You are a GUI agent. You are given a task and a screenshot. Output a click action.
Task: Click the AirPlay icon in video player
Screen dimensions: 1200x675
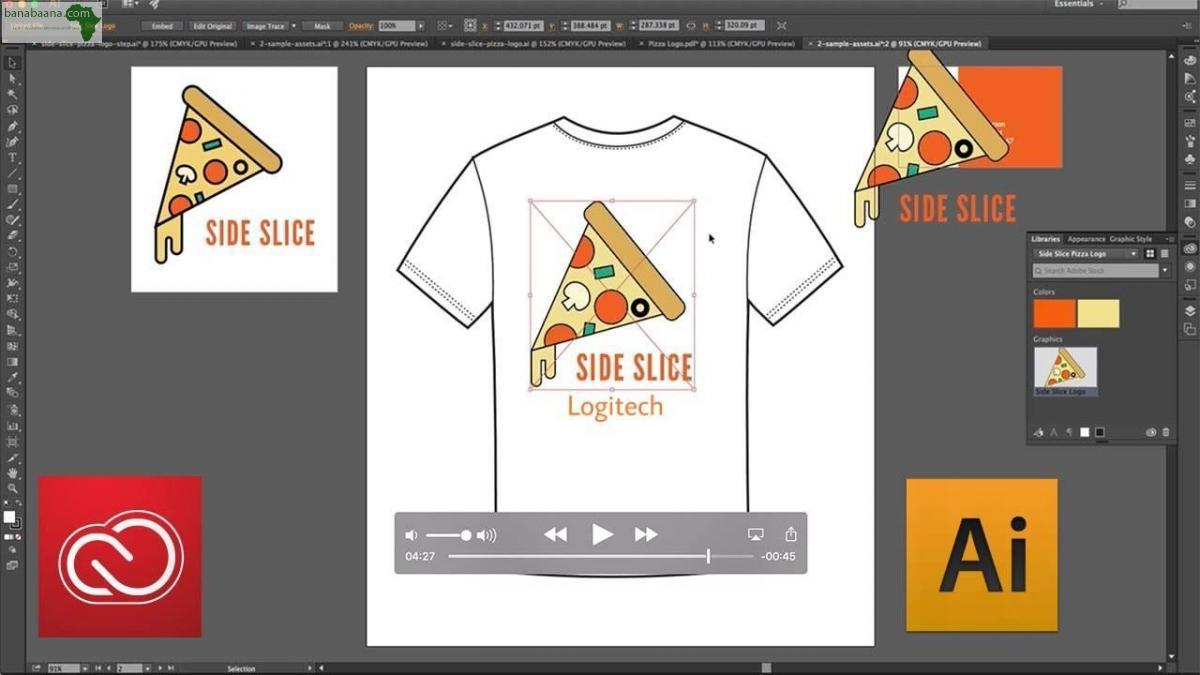point(756,535)
